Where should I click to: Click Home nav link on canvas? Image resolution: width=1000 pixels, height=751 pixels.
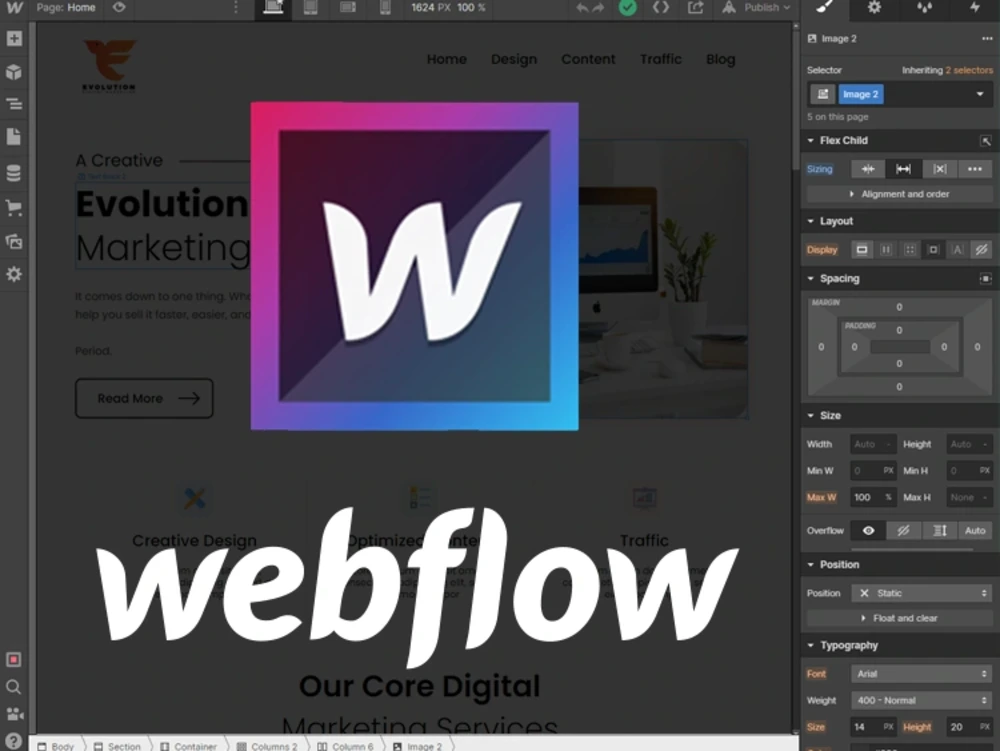click(446, 59)
